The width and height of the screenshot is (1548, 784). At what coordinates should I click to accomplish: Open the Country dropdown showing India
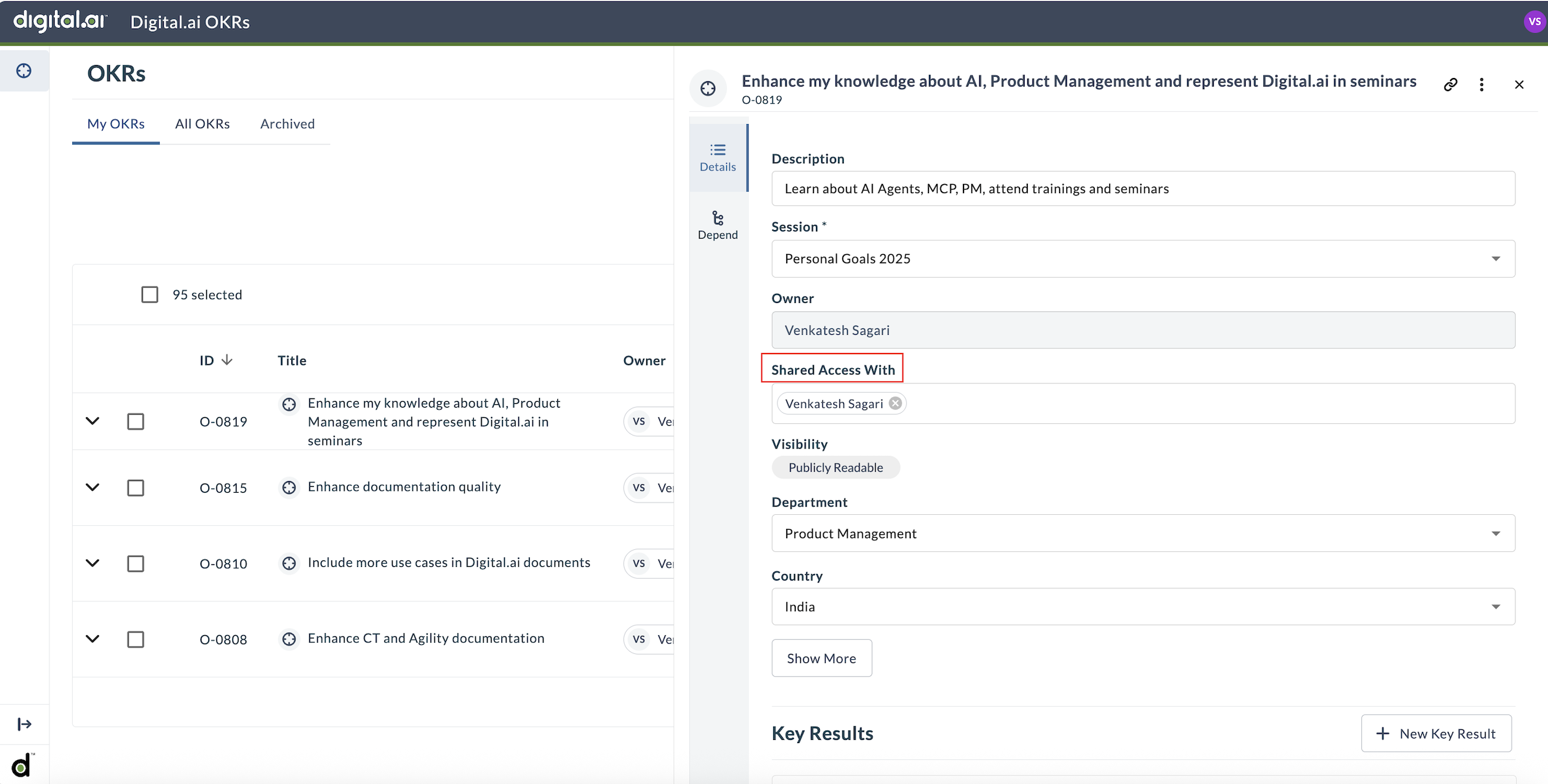pyautogui.click(x=1143, y=607)
